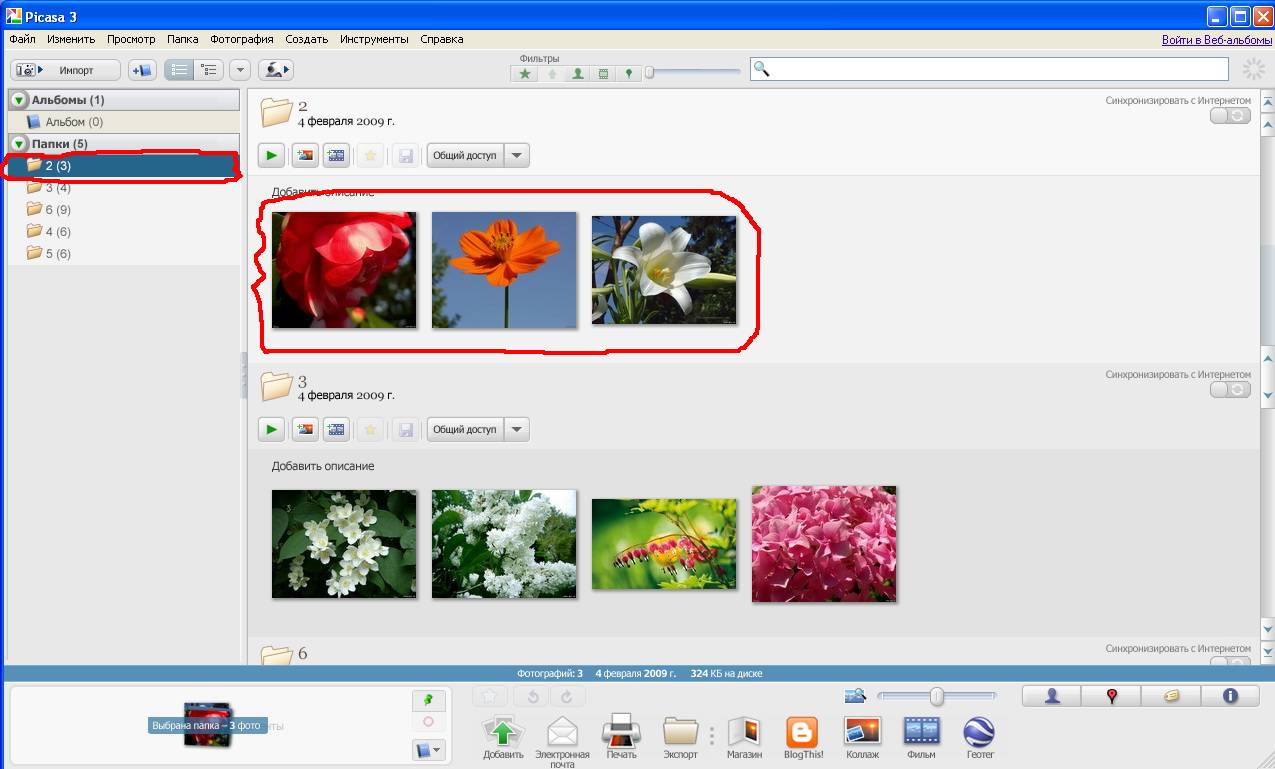The width and height of the screenshot is (1275, 769).
Task: Open the Изменить menu
Action: (x=71, y=39)
